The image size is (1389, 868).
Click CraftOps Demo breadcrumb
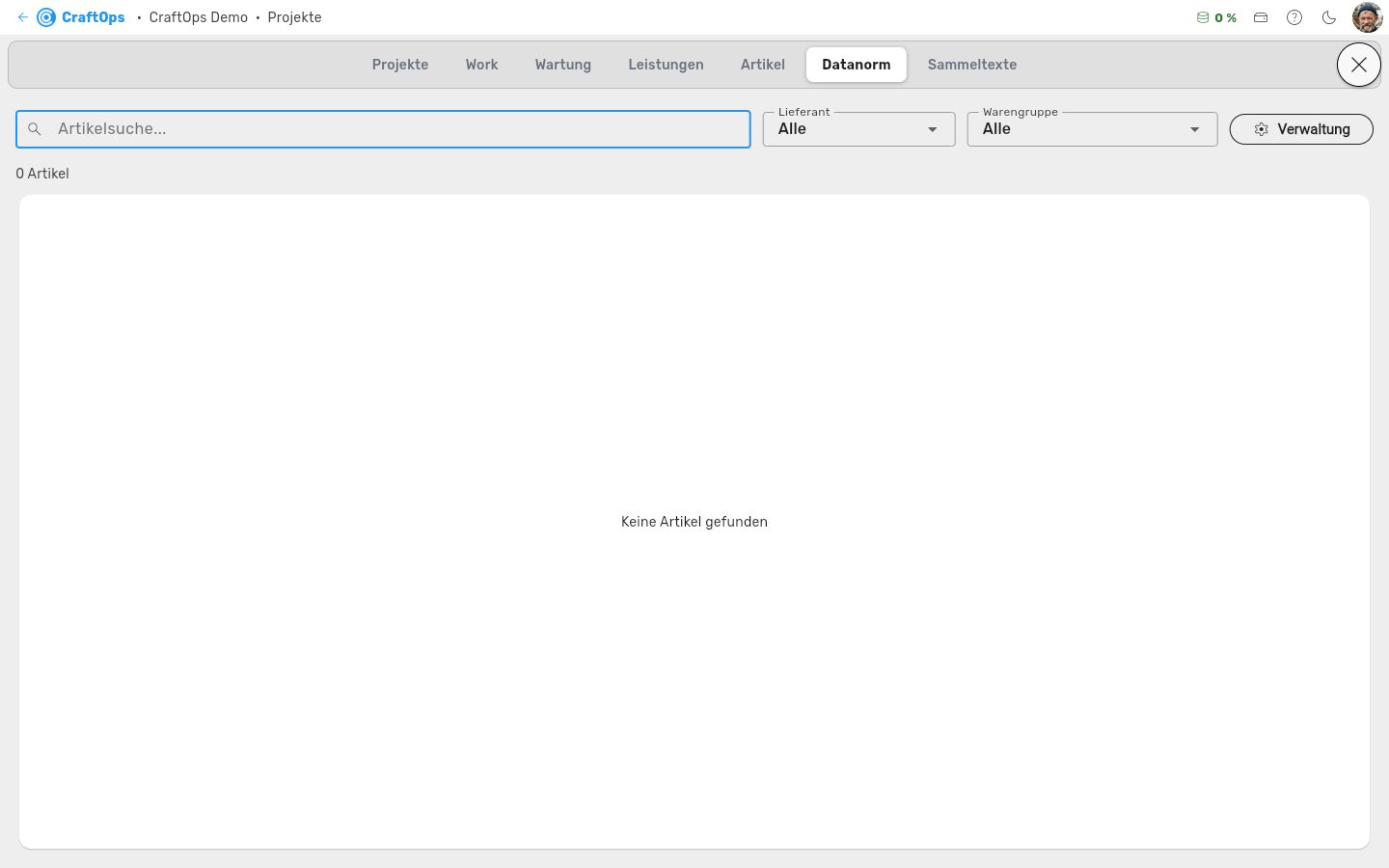pyautogui.click(x=199, y=17)
